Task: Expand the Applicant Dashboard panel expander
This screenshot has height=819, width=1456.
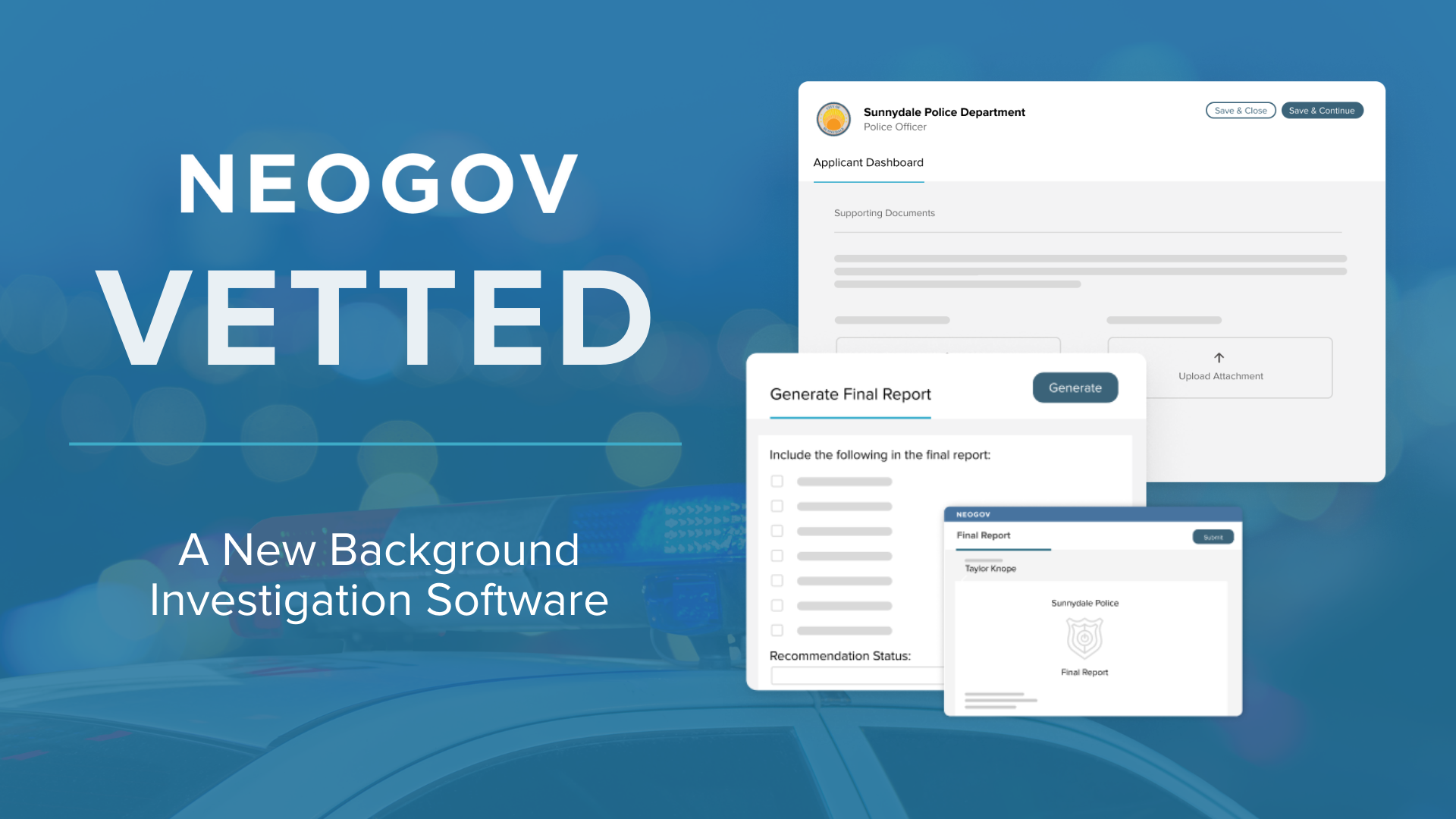Action: click(x=868, y=162)
